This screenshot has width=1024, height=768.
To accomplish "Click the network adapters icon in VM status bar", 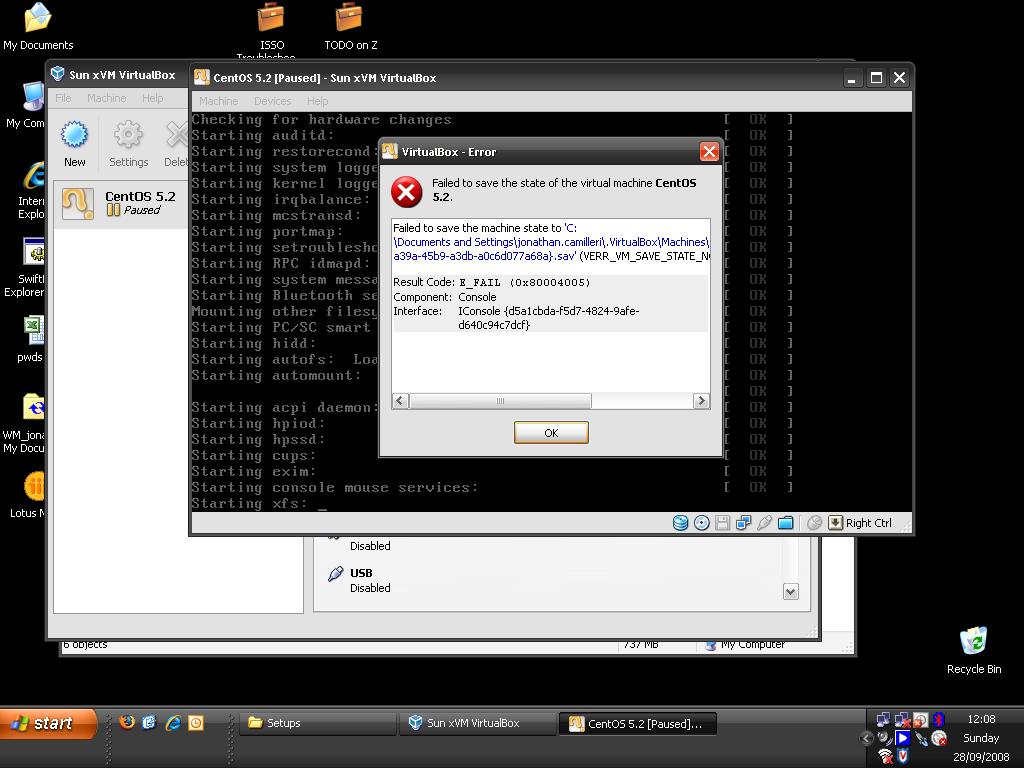I will pyautogui.click(x=743, y=523).
